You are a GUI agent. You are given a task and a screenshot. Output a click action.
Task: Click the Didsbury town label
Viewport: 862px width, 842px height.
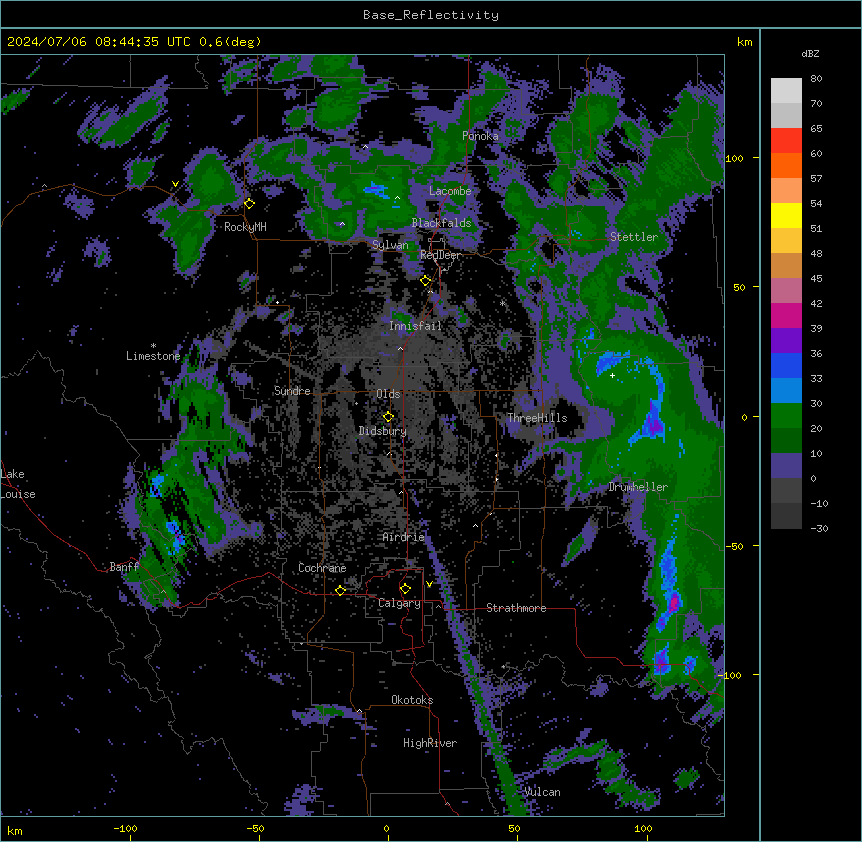coord(383,431)
